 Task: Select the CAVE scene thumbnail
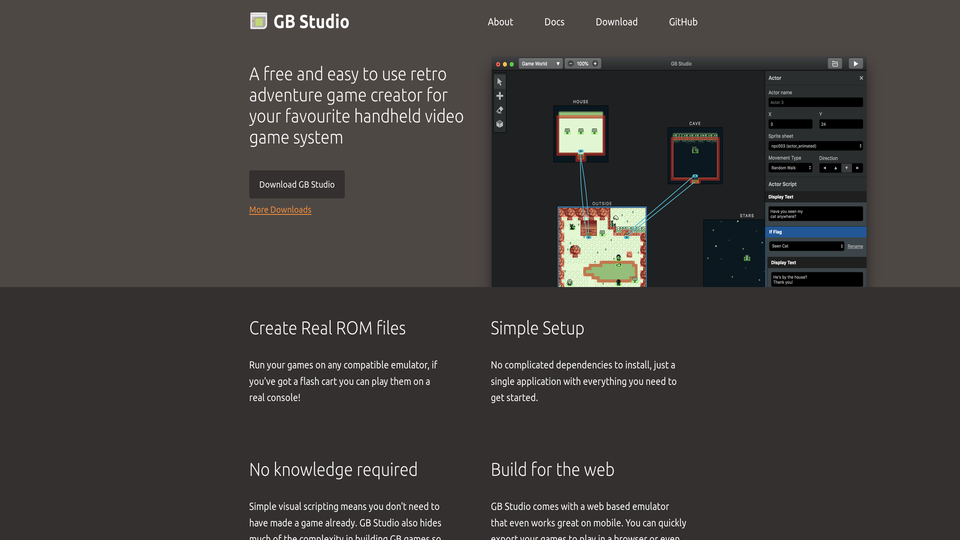click(695, 156)
